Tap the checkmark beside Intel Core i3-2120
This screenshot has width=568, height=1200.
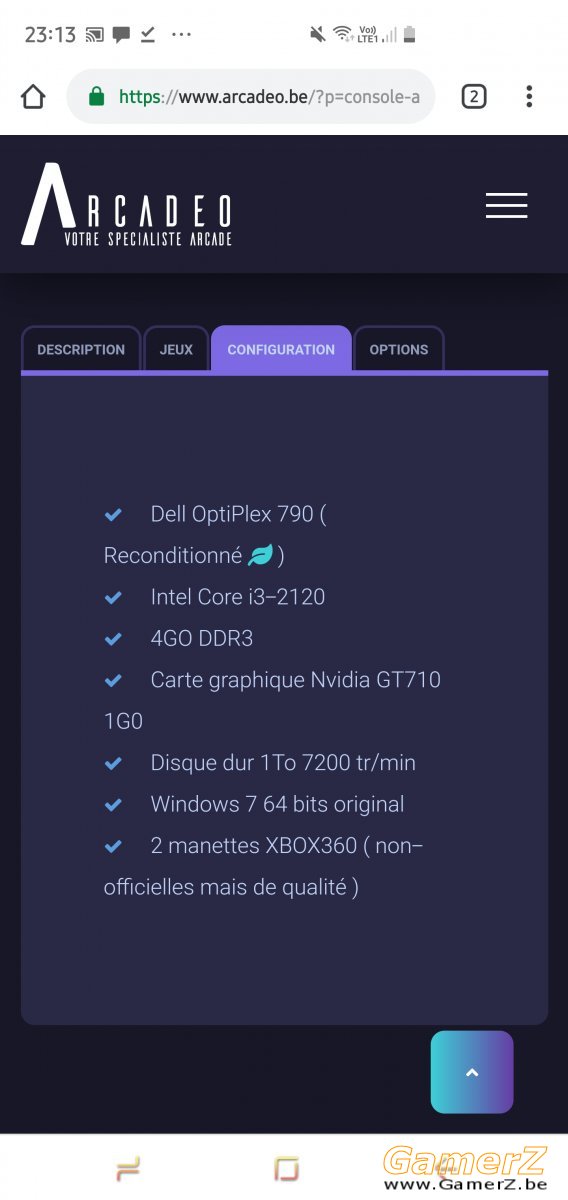pyautogui.click(x=113, y=597)
